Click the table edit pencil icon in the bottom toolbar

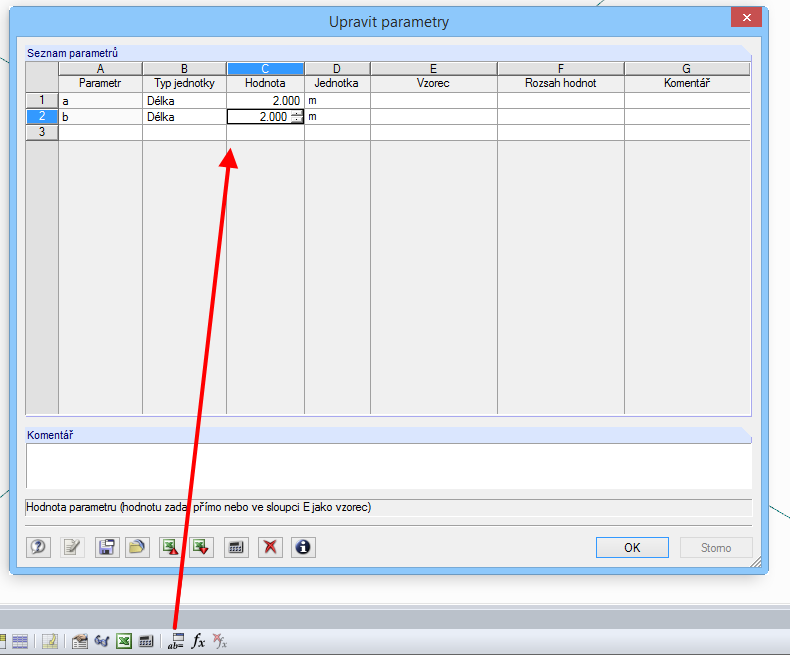50,641
